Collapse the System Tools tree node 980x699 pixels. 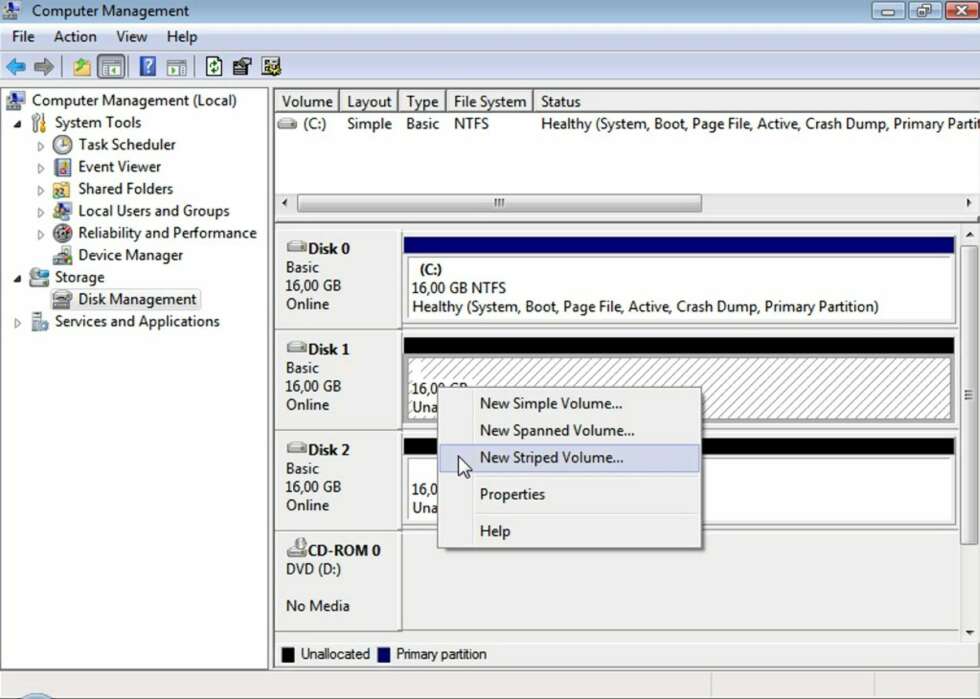18,124
